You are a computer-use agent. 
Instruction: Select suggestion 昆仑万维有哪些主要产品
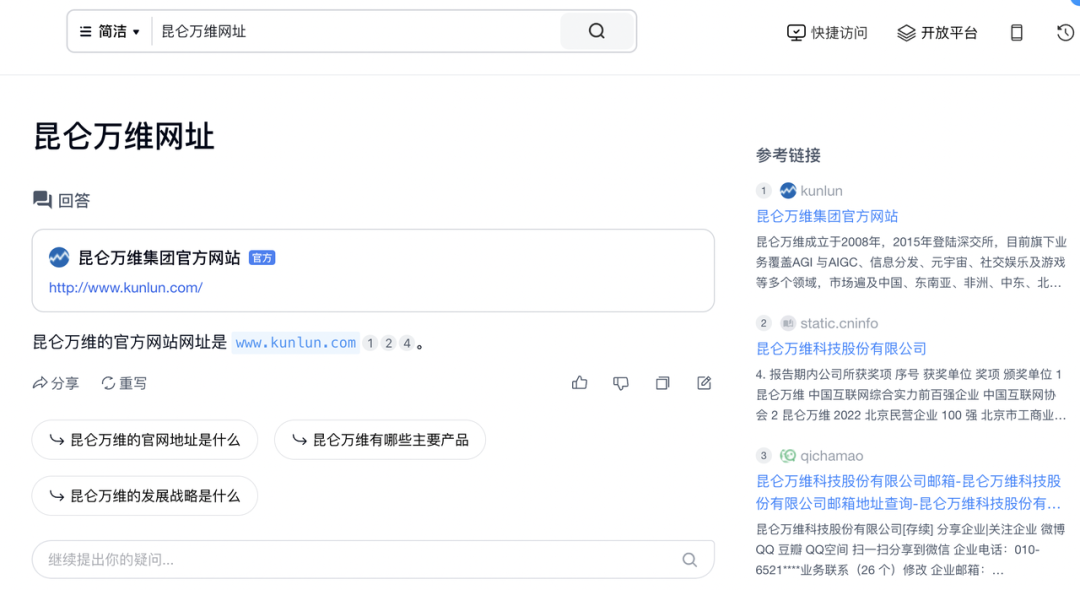pos(380,440)
